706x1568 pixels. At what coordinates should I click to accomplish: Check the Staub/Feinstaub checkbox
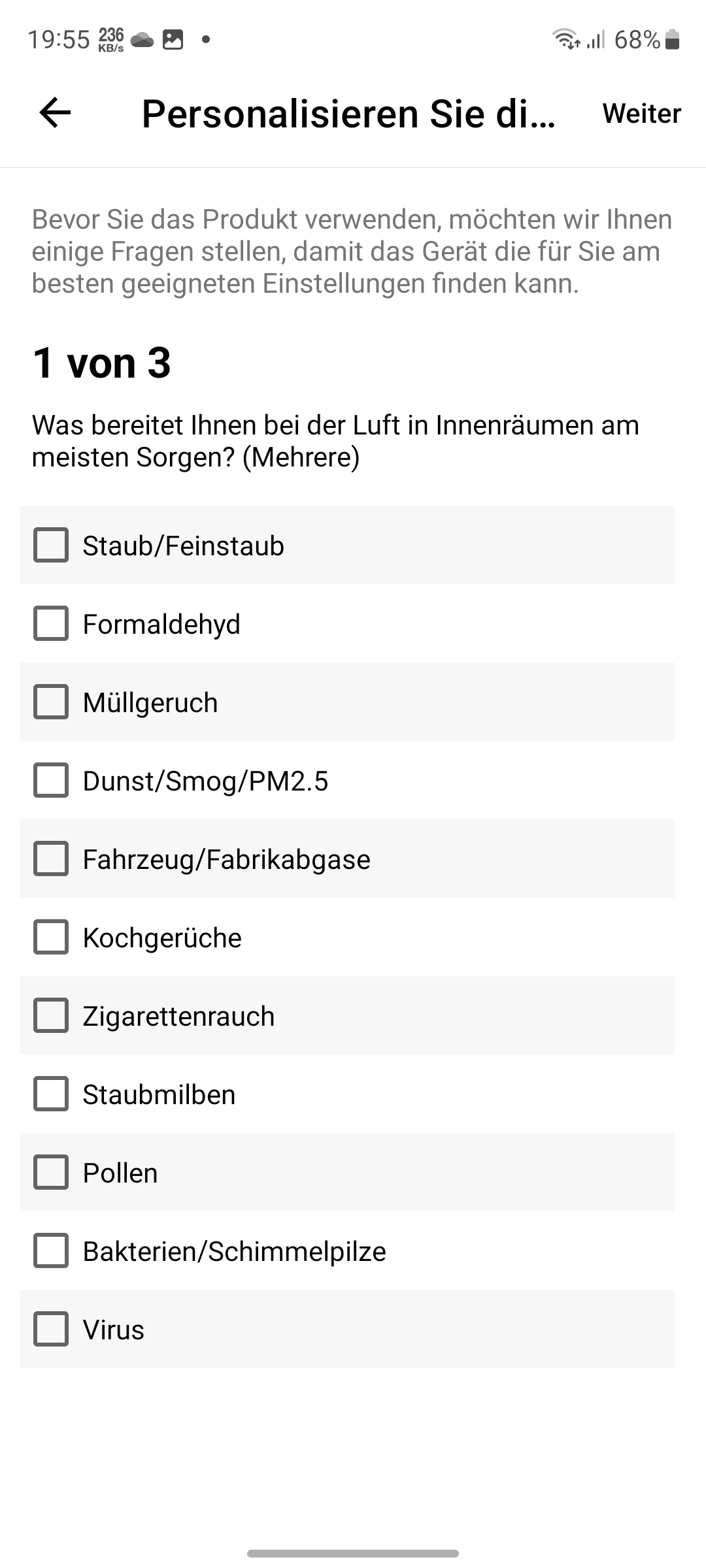coord(51,545)
